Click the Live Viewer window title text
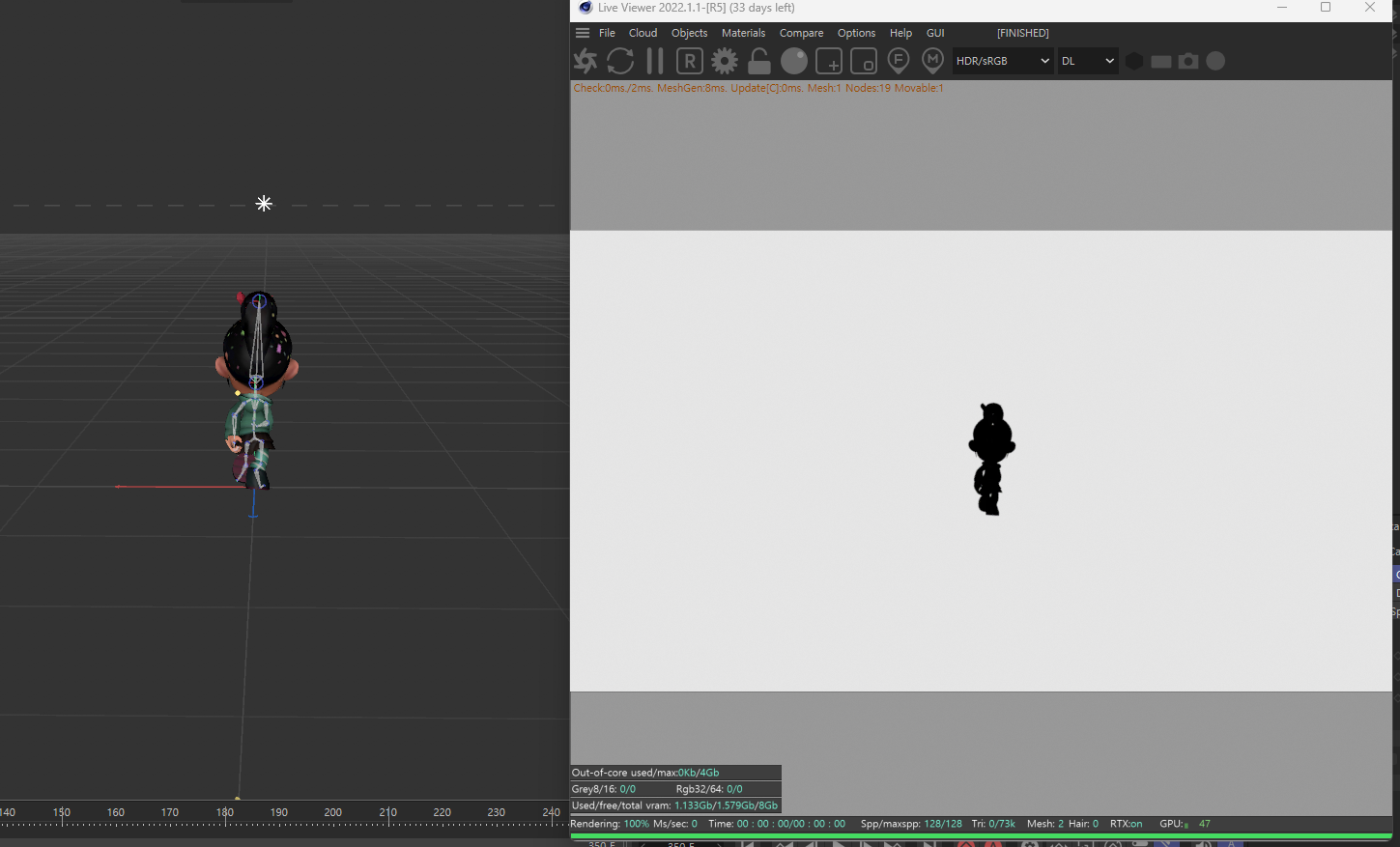 (x=696, y=8)
